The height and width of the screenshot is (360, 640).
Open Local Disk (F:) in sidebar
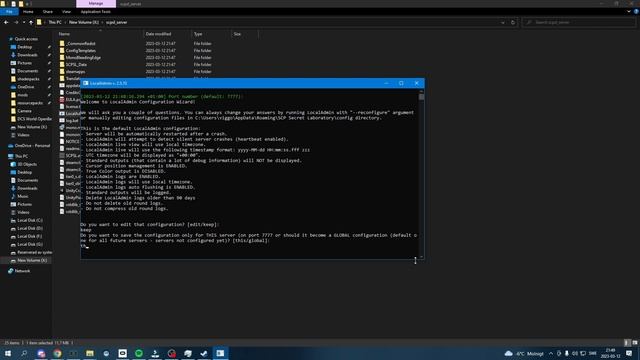[x=29, y=236]
